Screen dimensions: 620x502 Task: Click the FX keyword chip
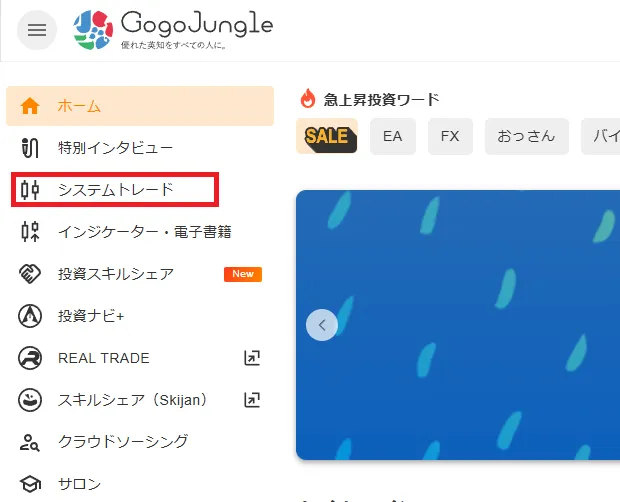[450, 136]
